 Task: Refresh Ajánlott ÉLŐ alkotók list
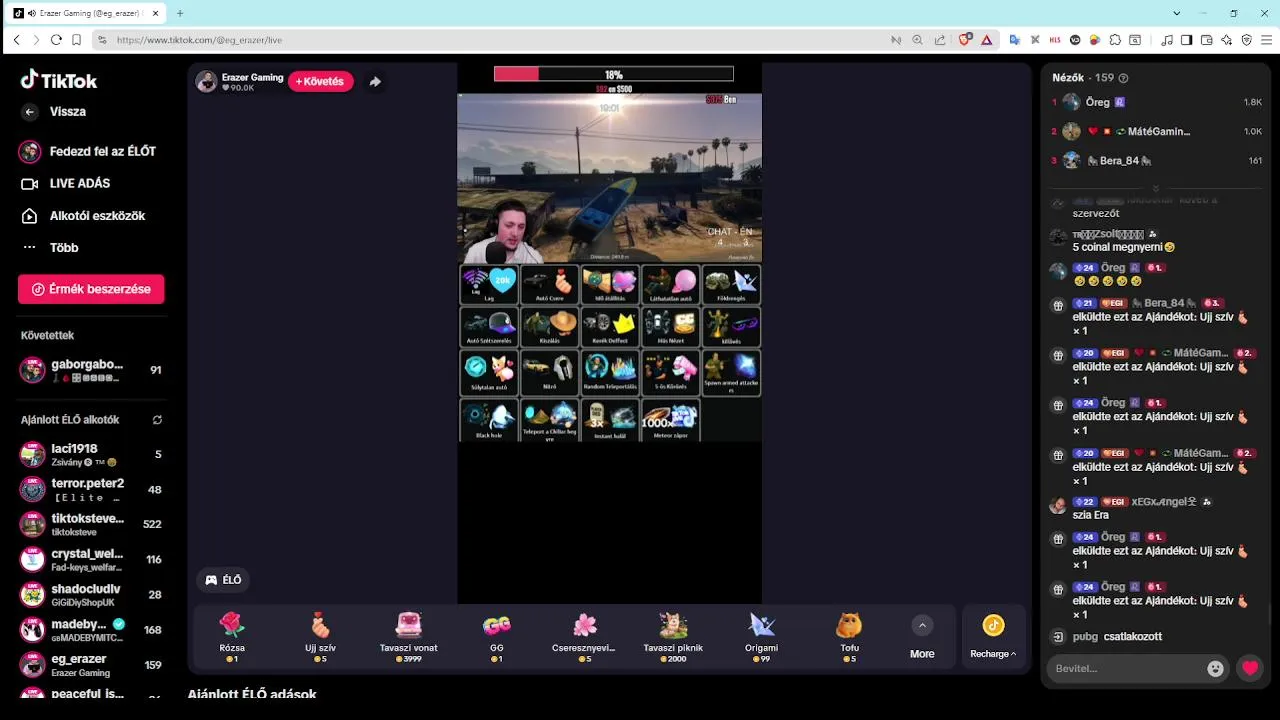157,420
